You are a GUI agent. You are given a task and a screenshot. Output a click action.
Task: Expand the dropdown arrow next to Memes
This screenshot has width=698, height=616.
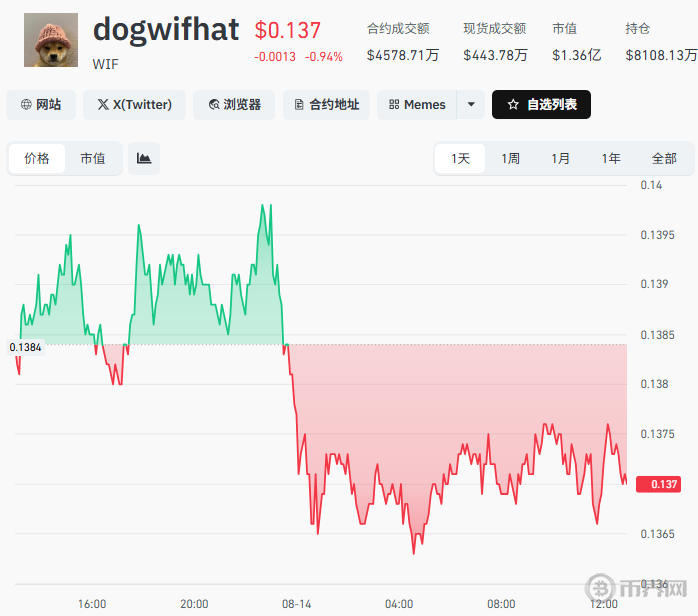coord(471,105)
